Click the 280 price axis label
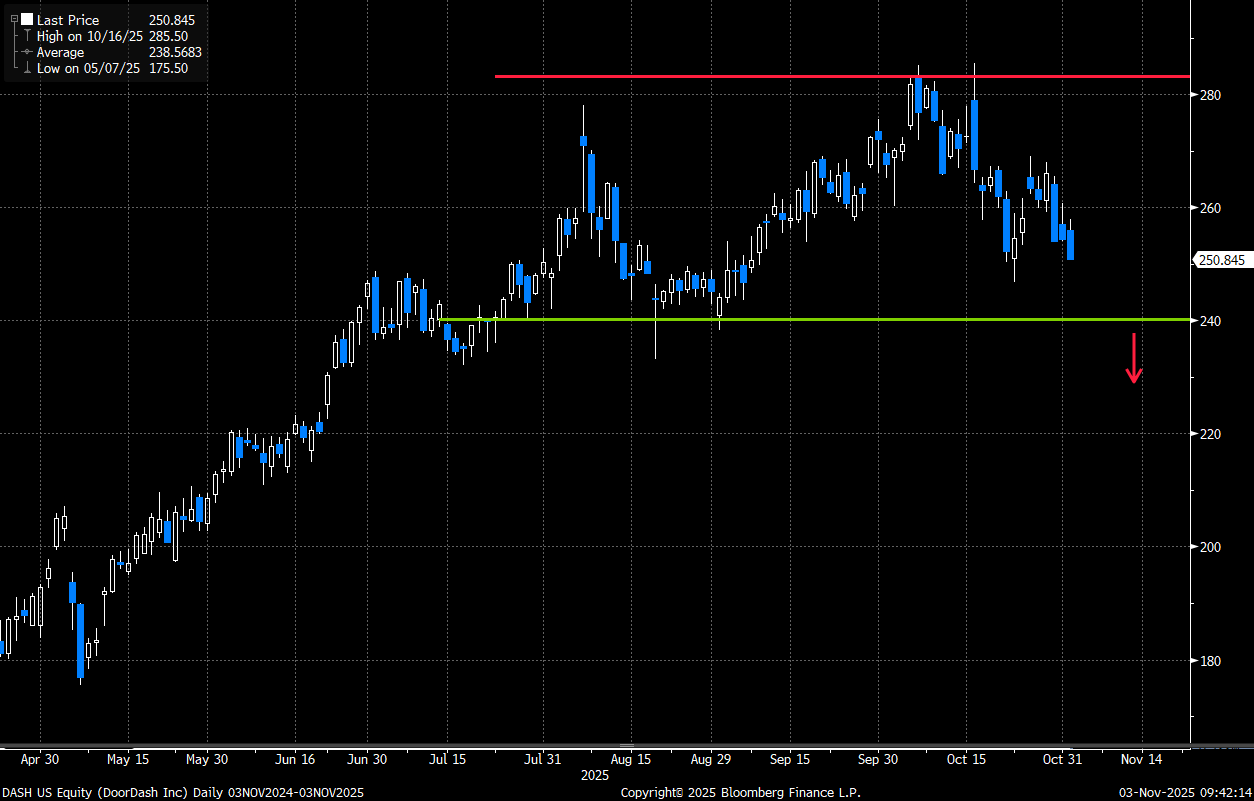The image size is (1254, 801). click(1210, 95)
